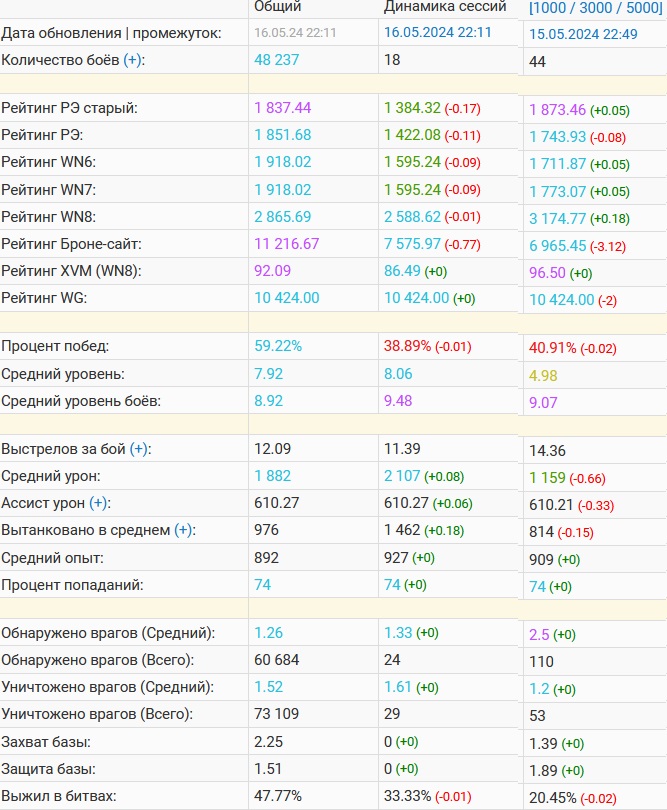Click the overall battles count 48 237
This screenshot has width=667, height=810.
[x=282, y=60]
